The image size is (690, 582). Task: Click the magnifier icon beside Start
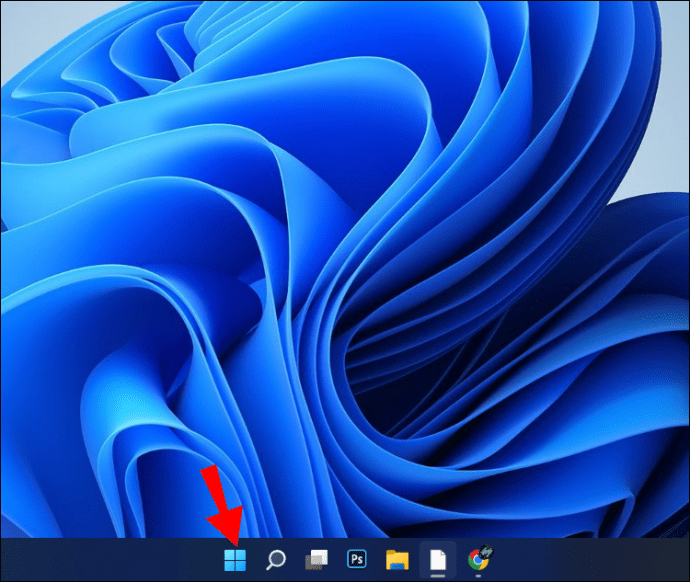276,559
